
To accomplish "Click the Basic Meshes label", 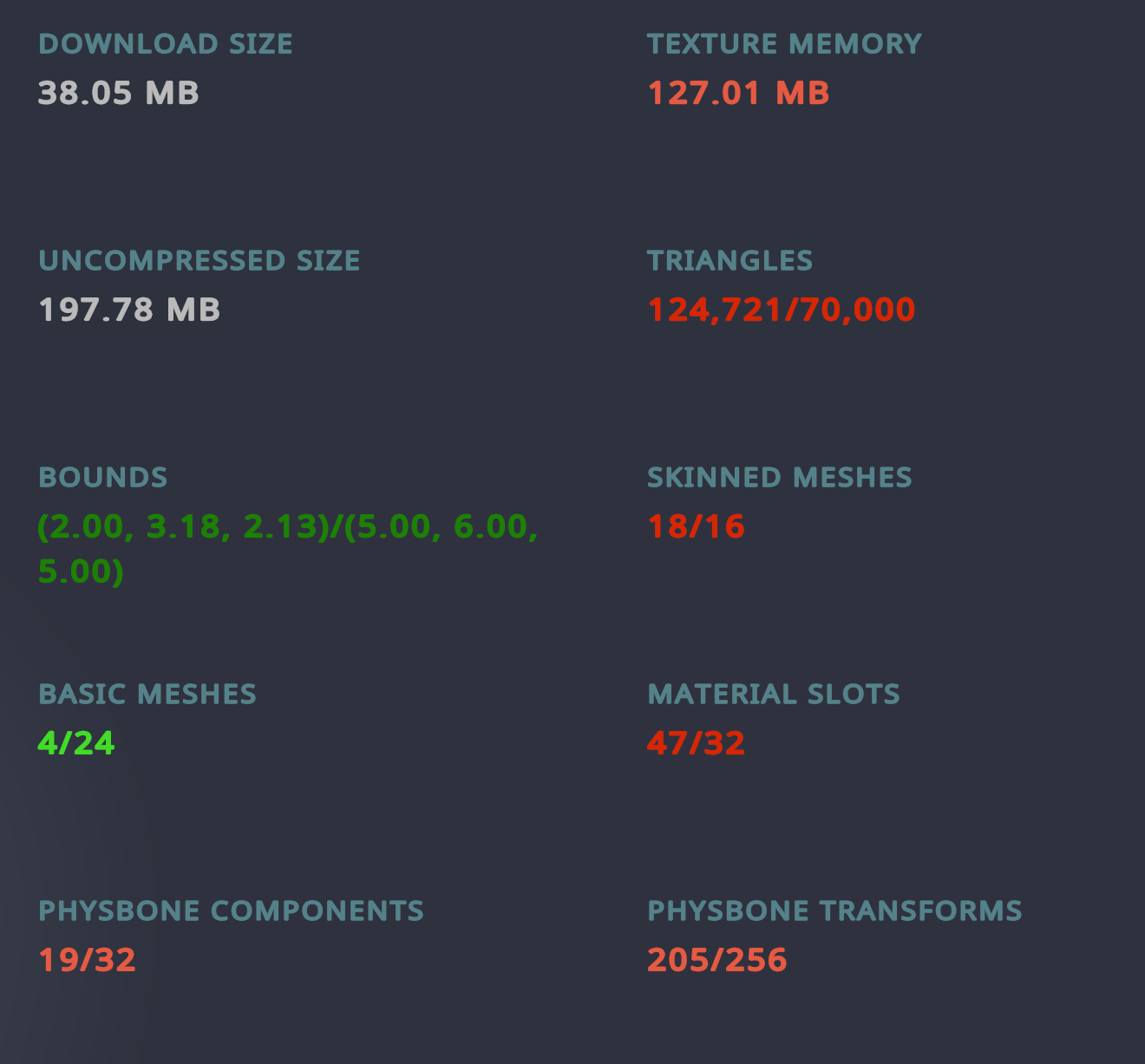I will (147, 695).
